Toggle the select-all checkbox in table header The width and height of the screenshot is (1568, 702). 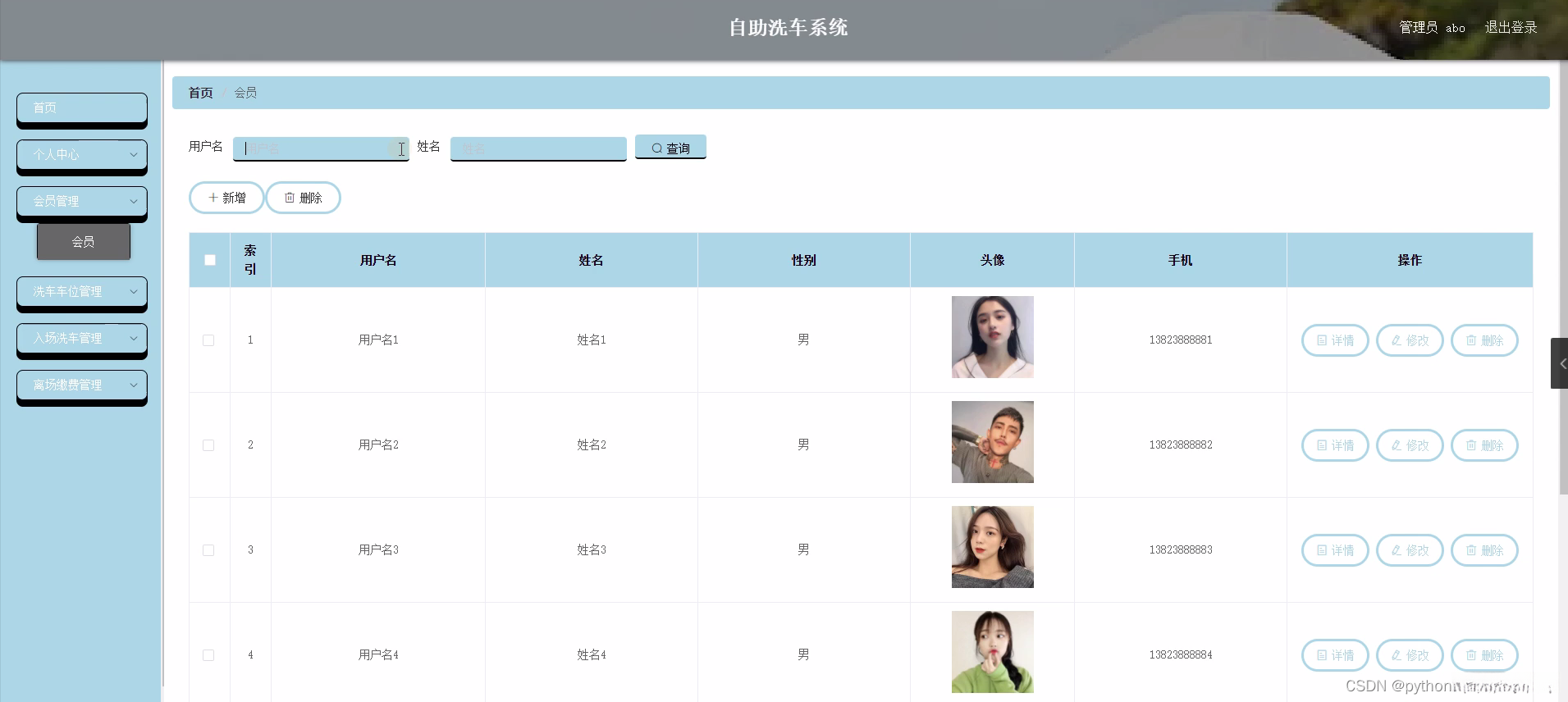coord(210,260)
